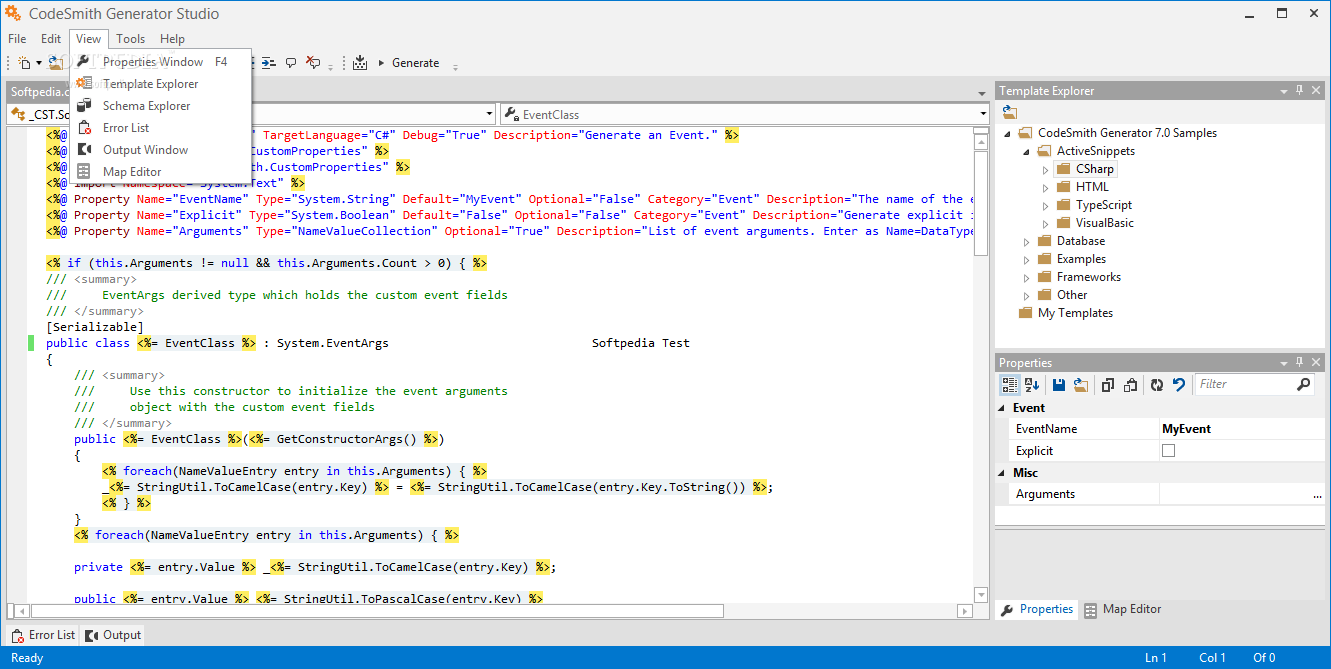Expand the CSharp folder

[1045, 169]
